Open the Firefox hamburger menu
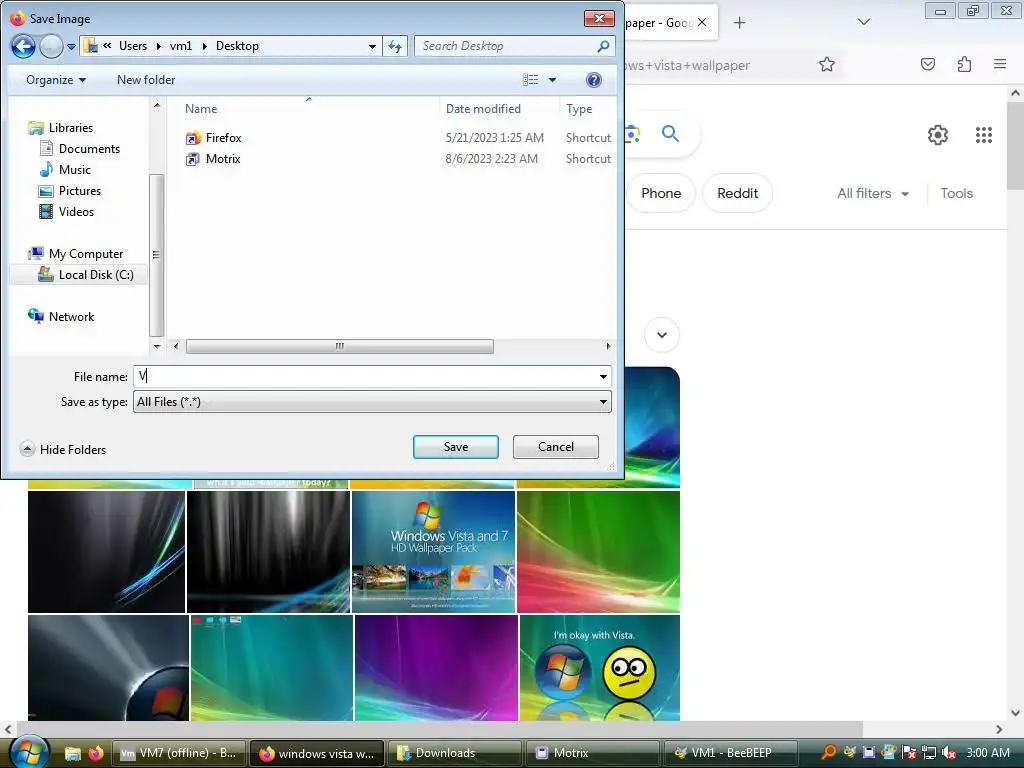The width and height of the screenshot is (1024, 768). (x=1000, y=64)
